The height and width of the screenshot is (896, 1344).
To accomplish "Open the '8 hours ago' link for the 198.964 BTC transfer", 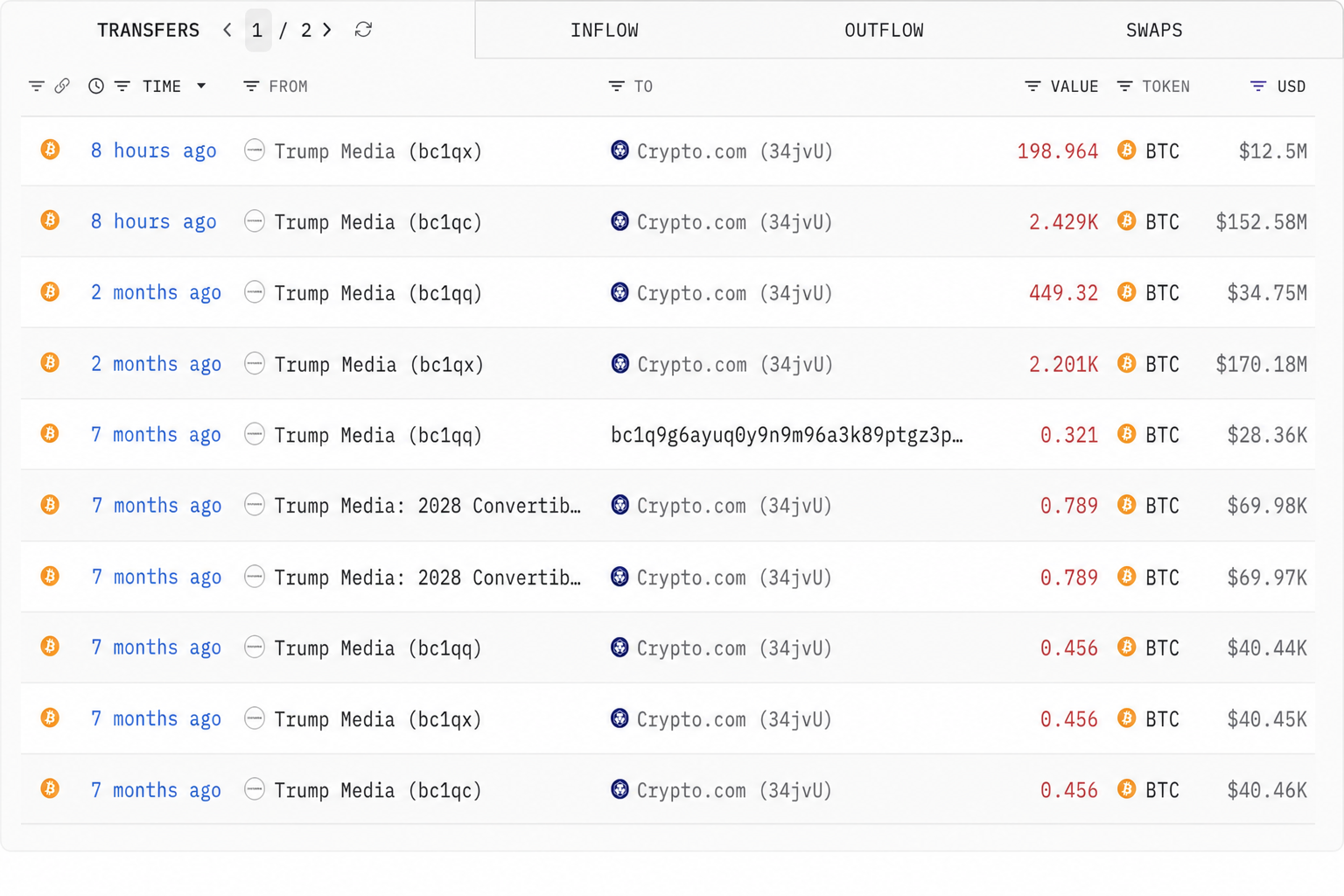I will [x=154, y=150].
